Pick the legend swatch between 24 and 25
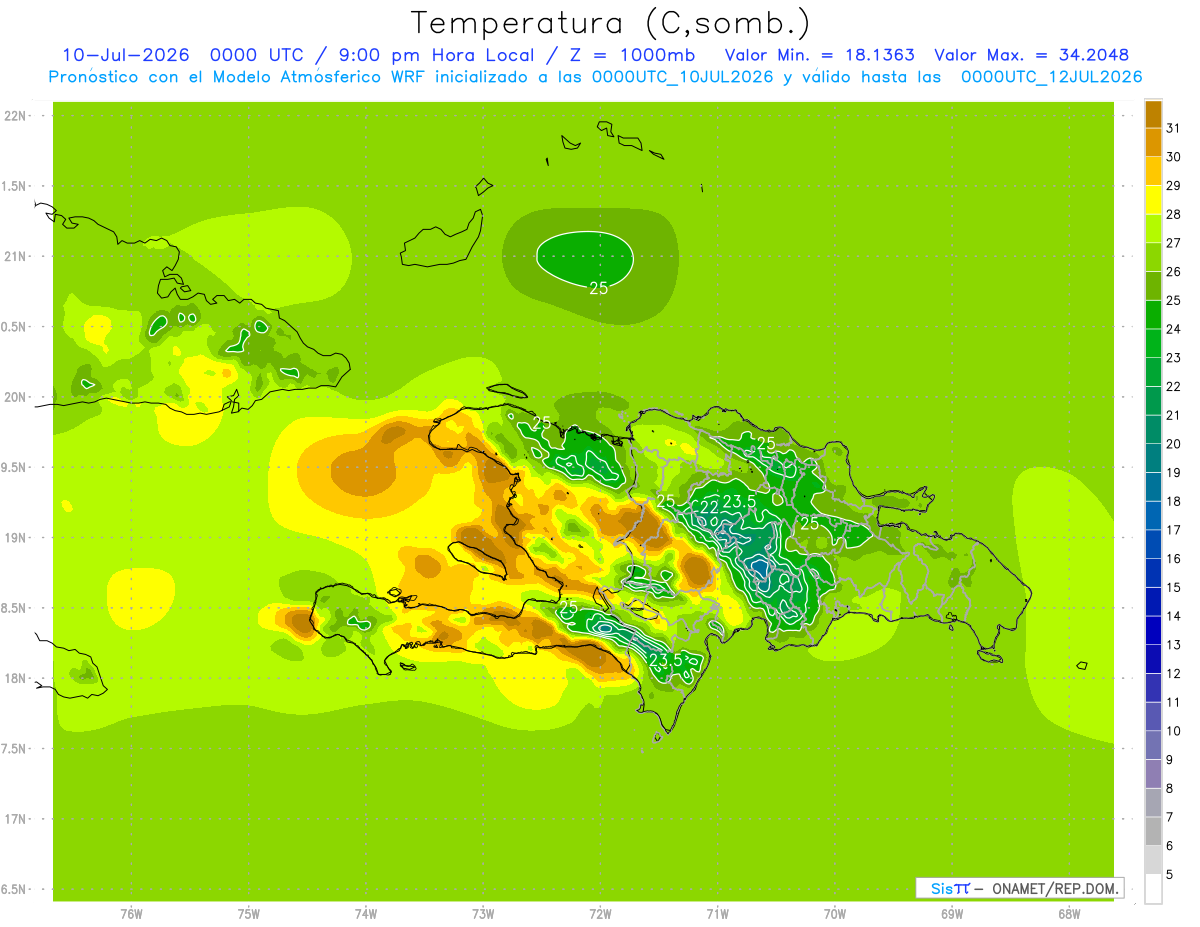1200x927 pixels. [x=1153, y=315]
